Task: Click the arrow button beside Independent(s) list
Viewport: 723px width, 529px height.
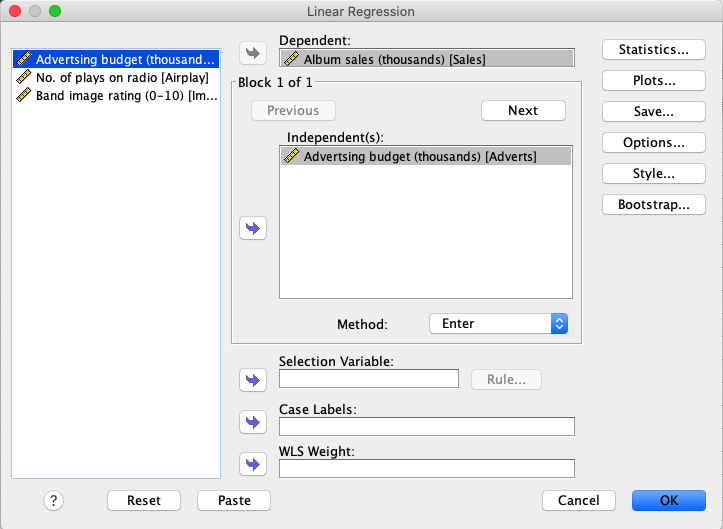Action: [253, 228]
